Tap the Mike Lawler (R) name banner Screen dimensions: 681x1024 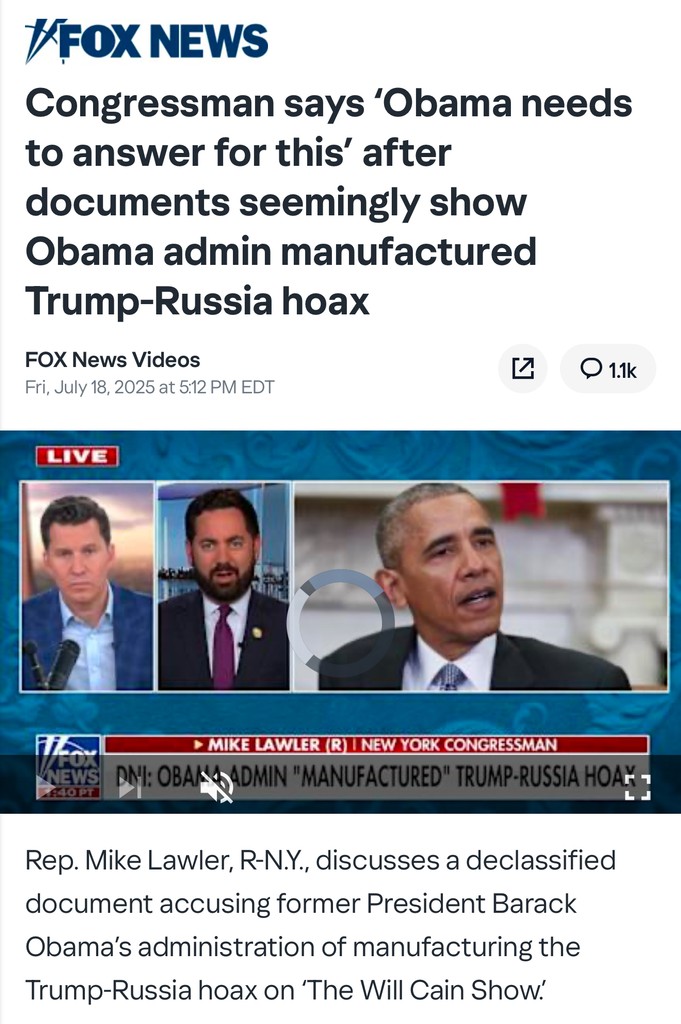coord(377,744)
